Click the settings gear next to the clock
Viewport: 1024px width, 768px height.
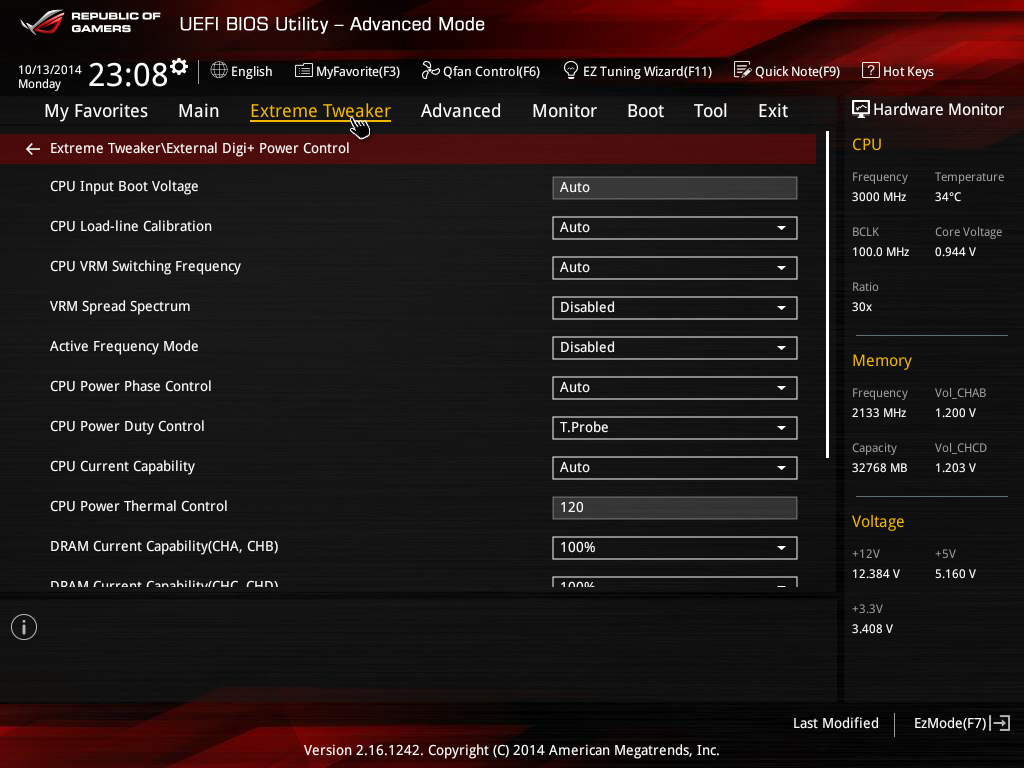179,67
